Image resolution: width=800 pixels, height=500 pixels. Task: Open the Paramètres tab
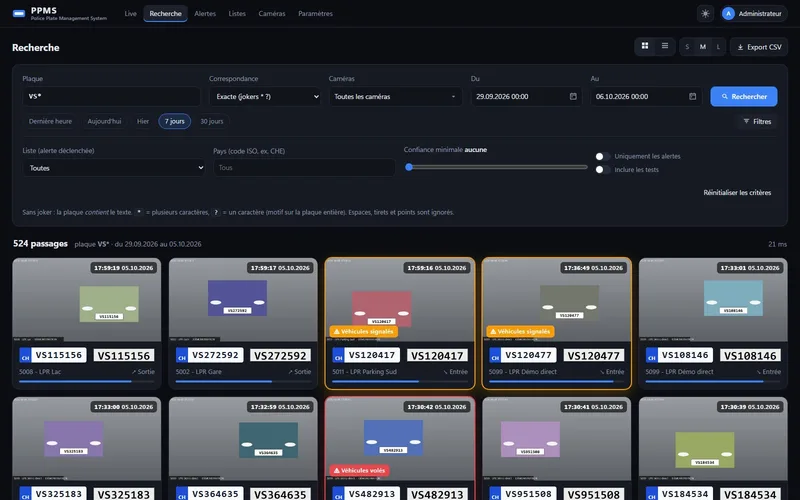[315, 14]
